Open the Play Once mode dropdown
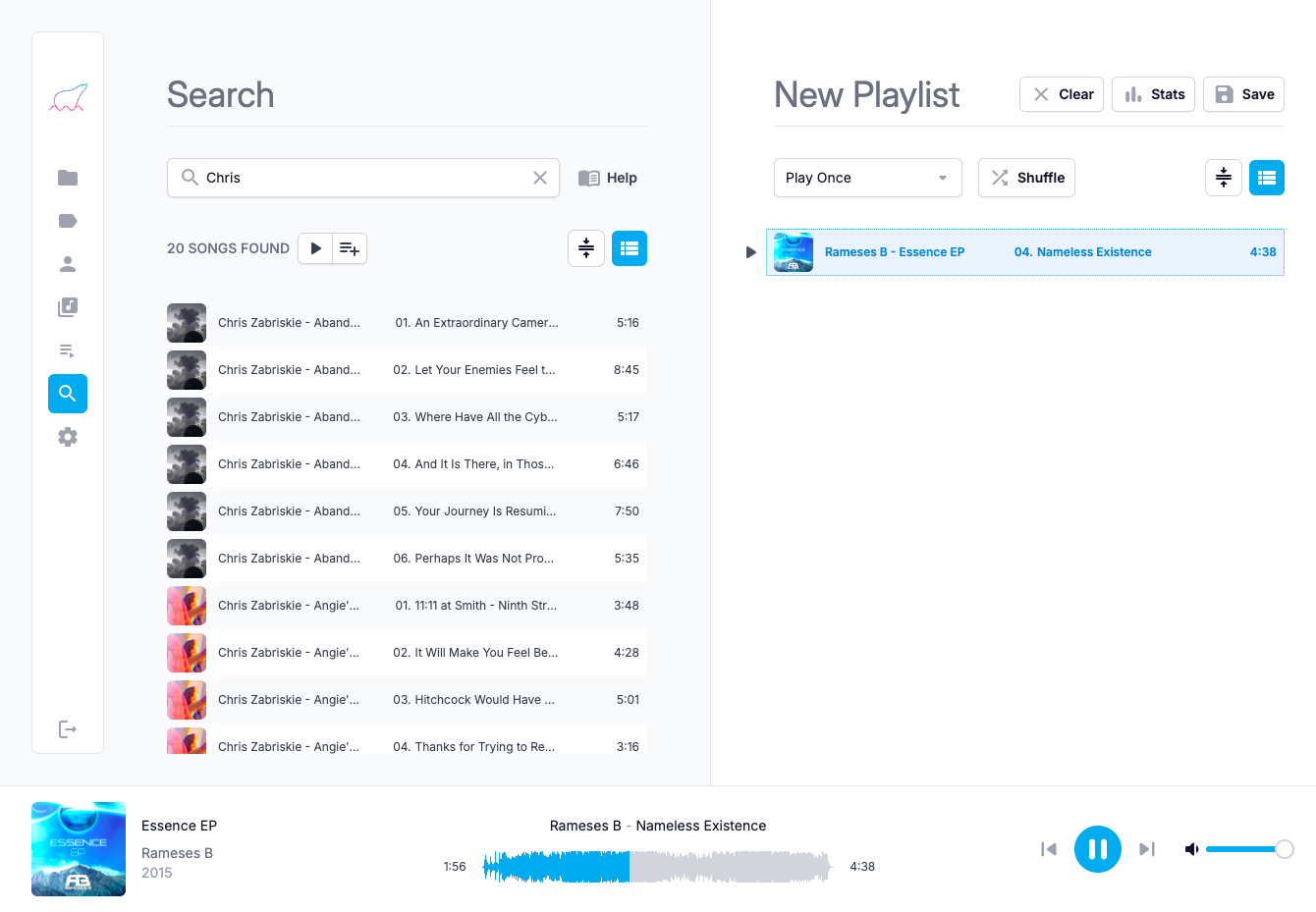1316x912 pixels. tap(868, 178)
